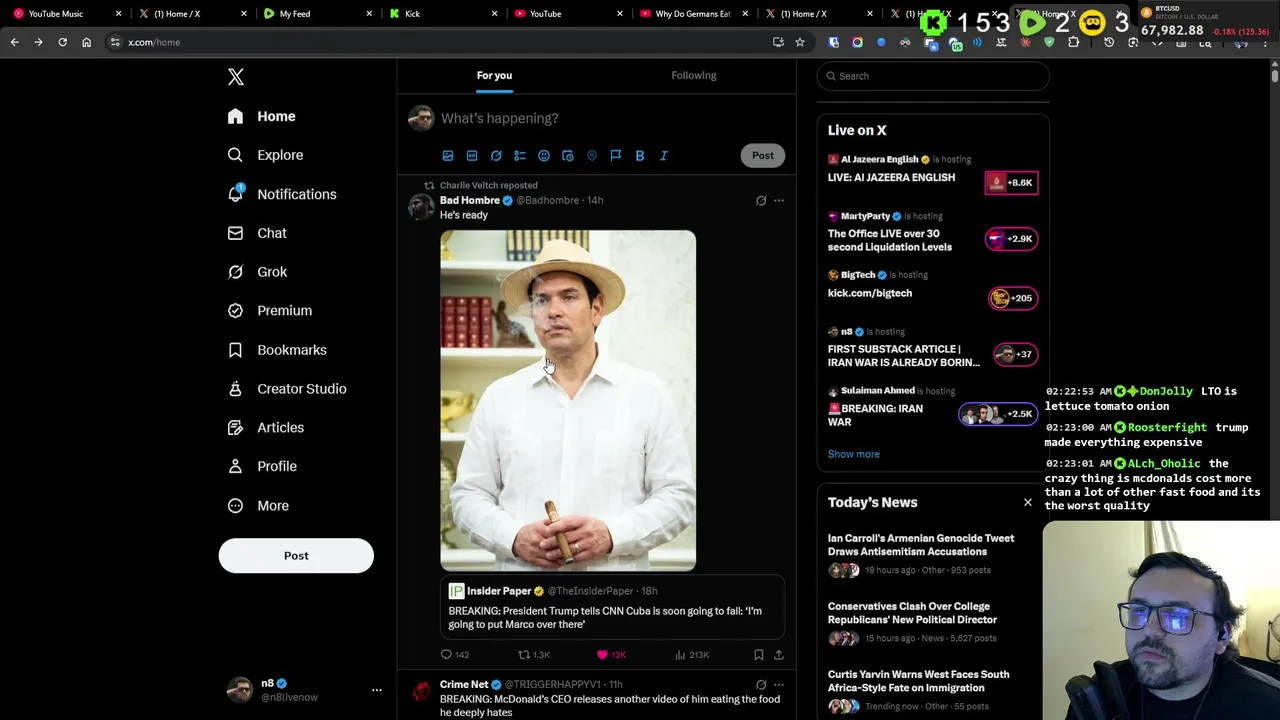Switch to the For you tab
This screenshot has height=720, width=1280.
[x=494, y=75]
